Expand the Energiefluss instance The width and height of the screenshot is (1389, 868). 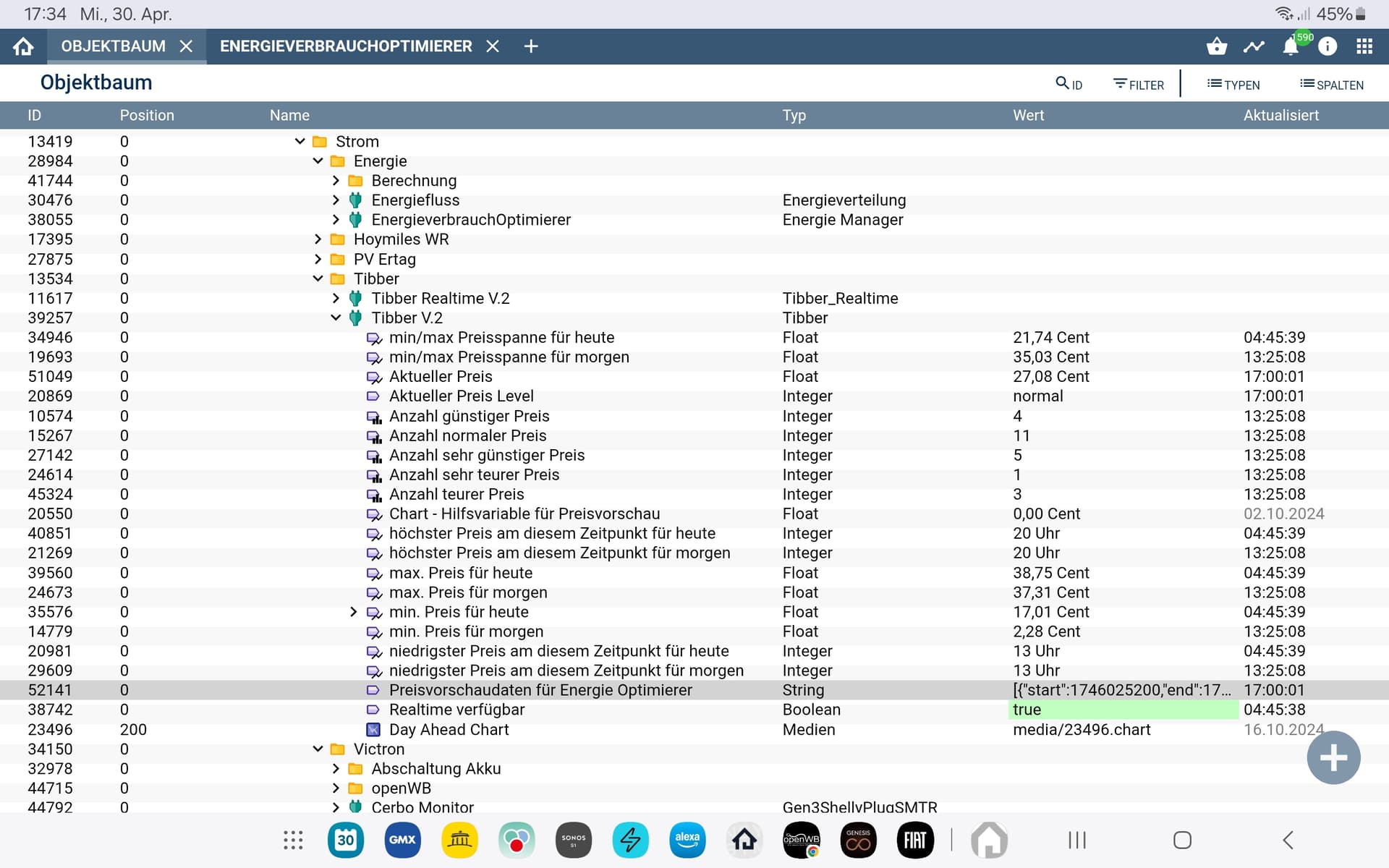[336, 200]
